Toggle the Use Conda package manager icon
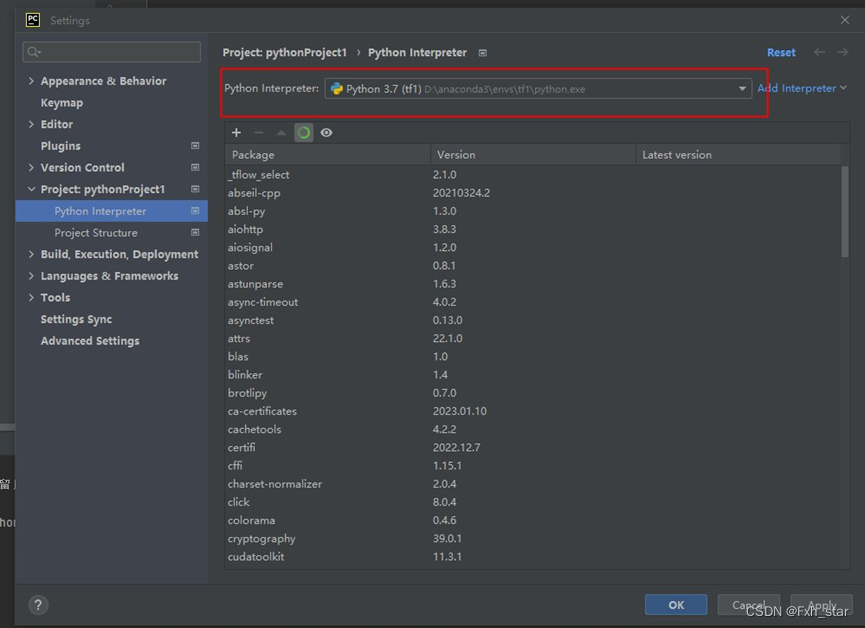Image resolution: width=865 pixels, height=628 pixels. 303,132
